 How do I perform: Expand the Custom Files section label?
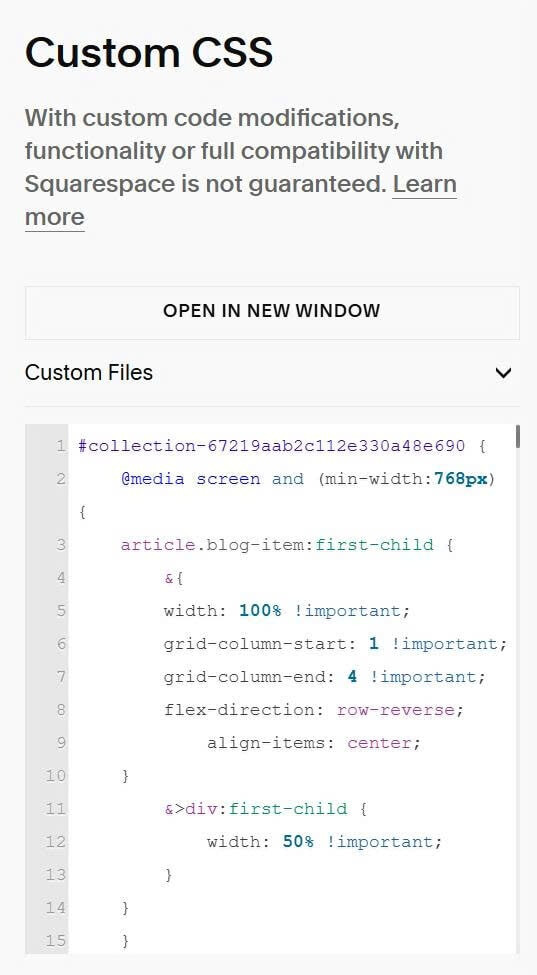pyautogui.click(x=89, y=372)
